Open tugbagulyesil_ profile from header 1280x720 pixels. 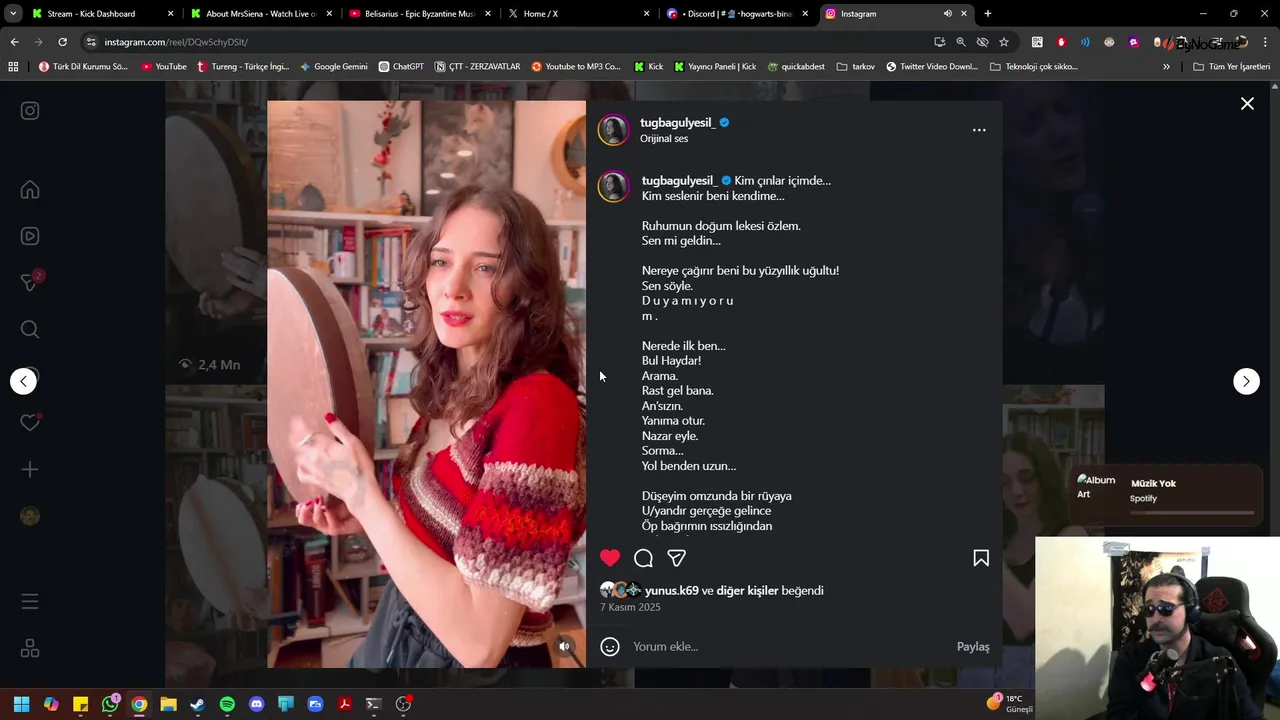(x=678, y=123)
